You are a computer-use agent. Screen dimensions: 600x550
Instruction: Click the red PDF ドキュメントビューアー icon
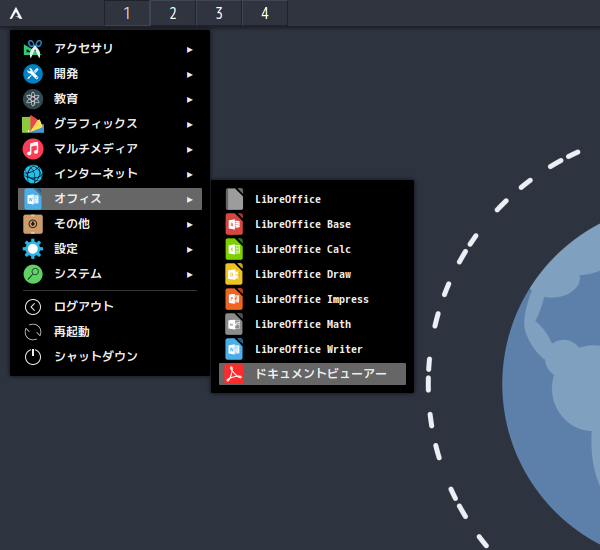pyautogui.click(x=234, y=374)
